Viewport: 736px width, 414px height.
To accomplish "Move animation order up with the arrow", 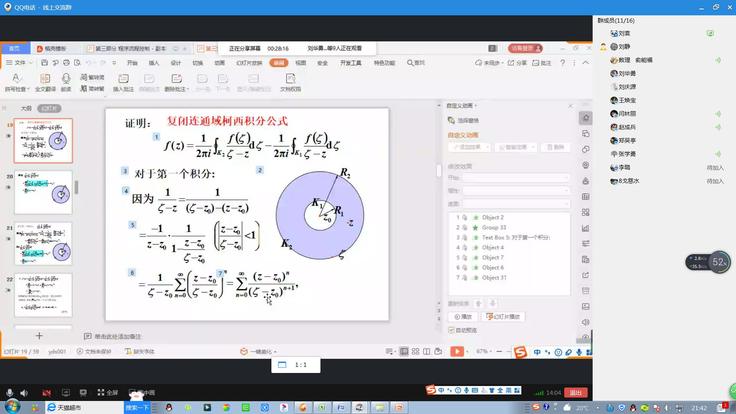I will click(x=480, y=302).
